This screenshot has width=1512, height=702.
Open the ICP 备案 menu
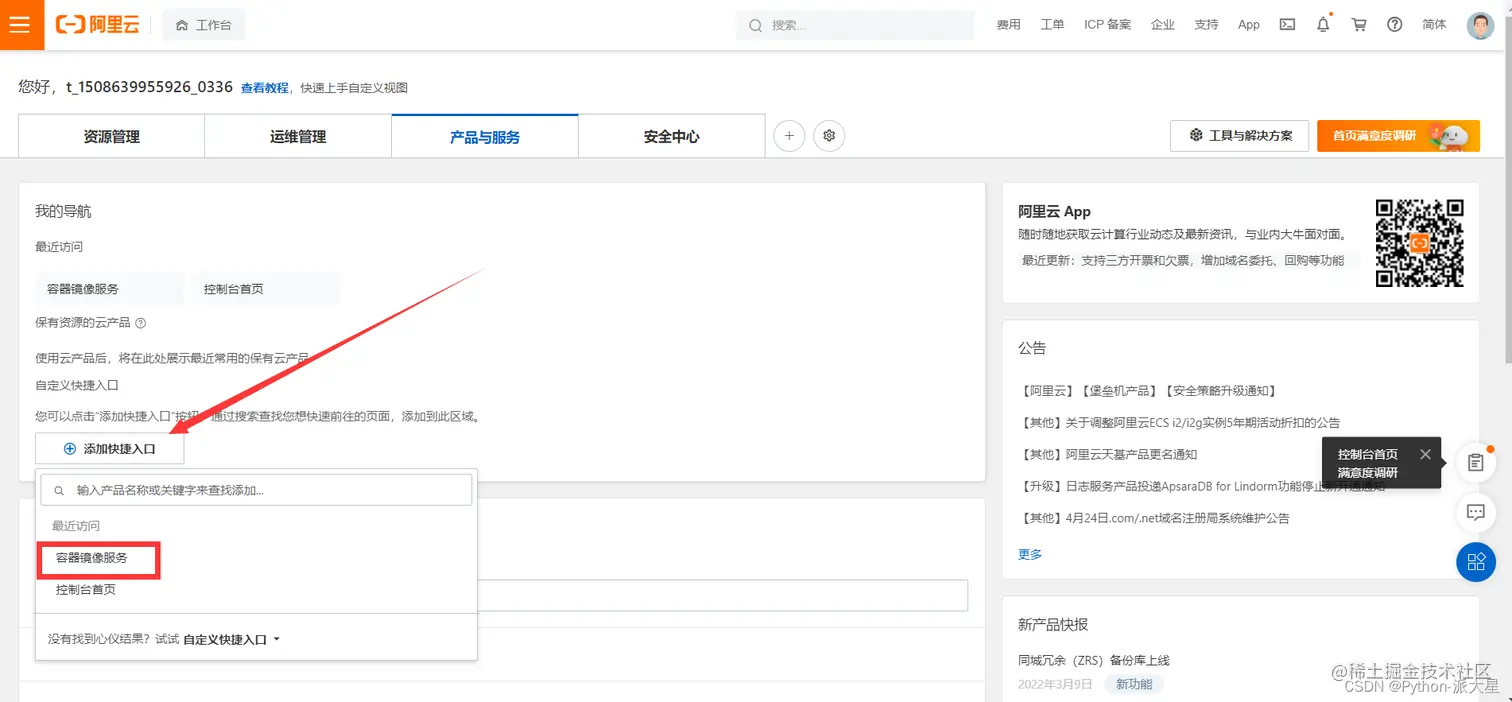[1107, 25]
